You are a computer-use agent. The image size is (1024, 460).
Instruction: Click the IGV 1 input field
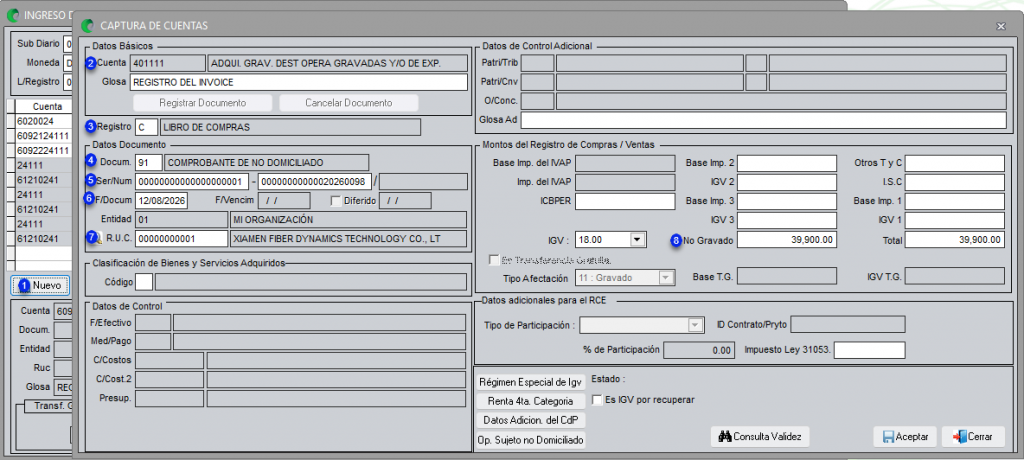tap(955, 220)
